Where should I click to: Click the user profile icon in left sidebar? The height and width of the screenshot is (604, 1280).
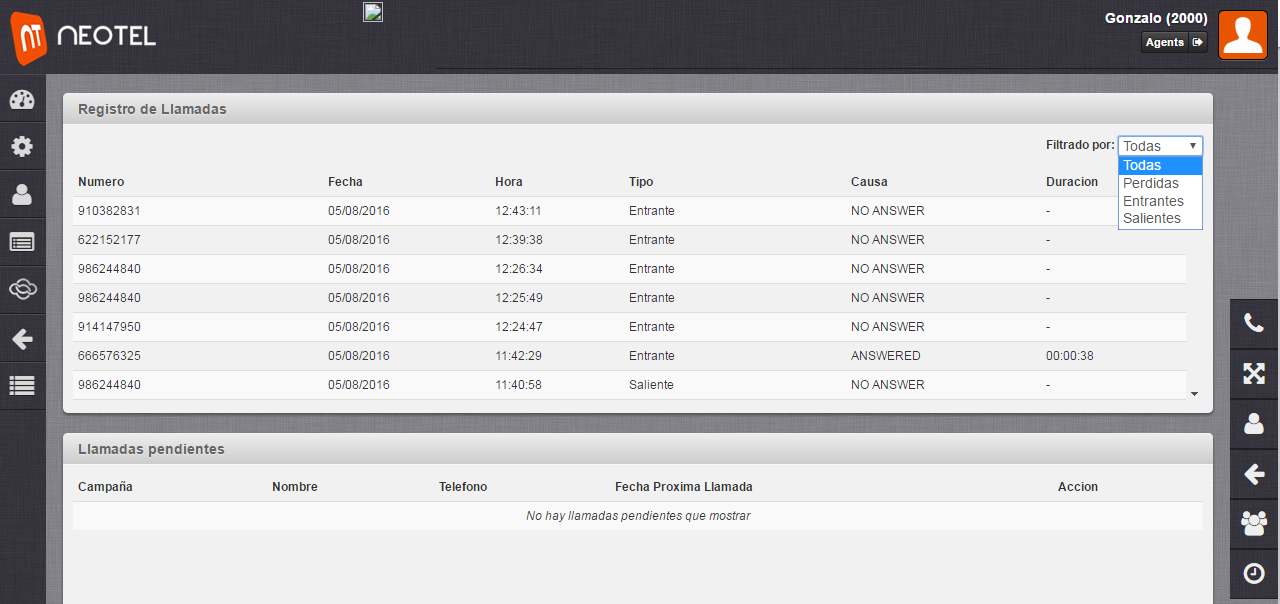(x=22, y=194)
